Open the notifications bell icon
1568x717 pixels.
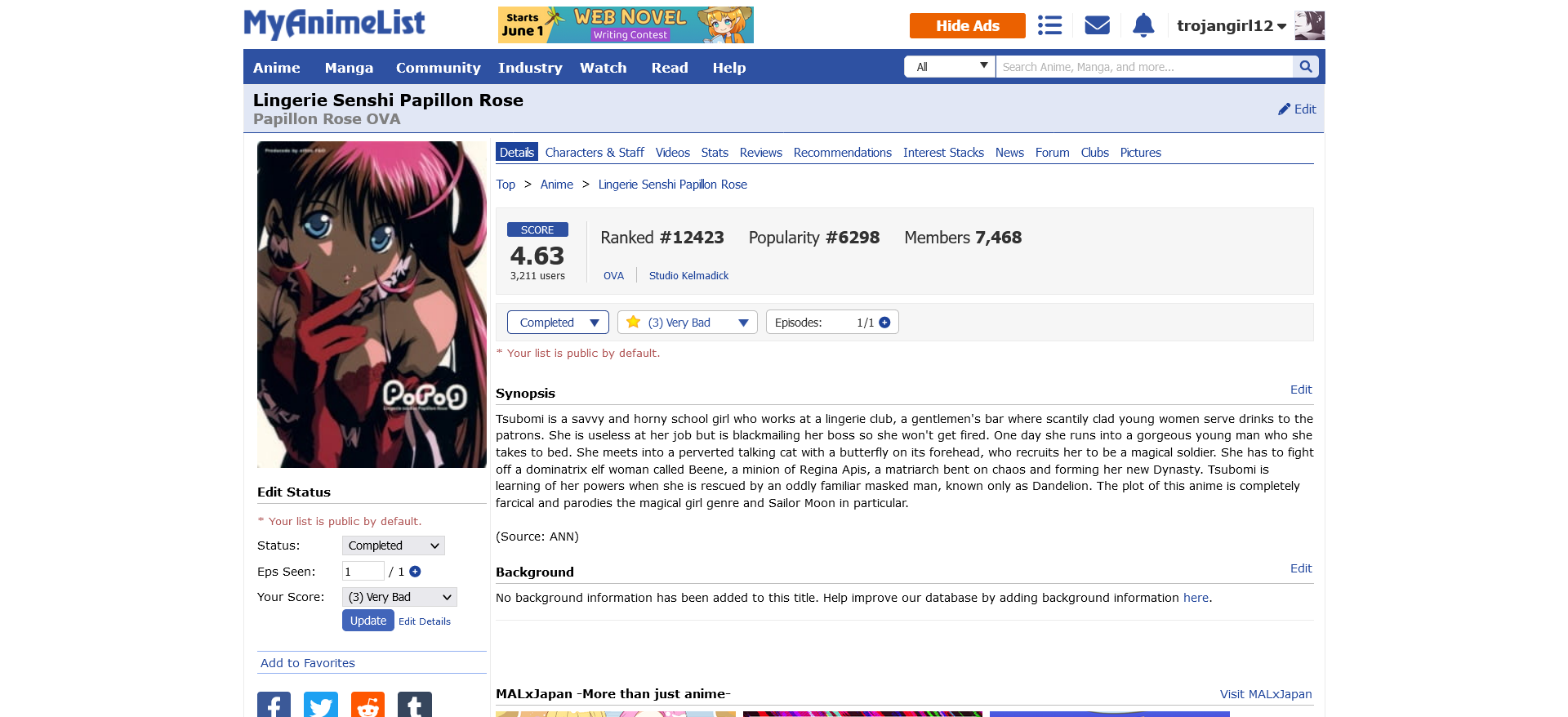coord(1143,25)
